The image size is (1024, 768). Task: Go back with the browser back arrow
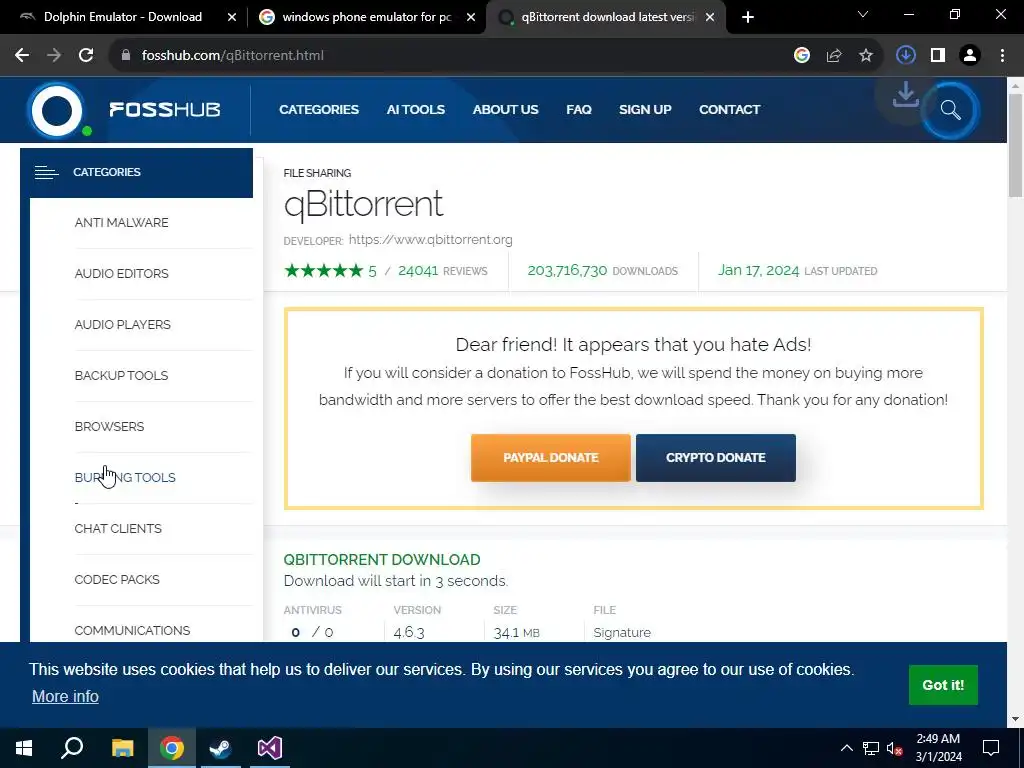[22, 56]
